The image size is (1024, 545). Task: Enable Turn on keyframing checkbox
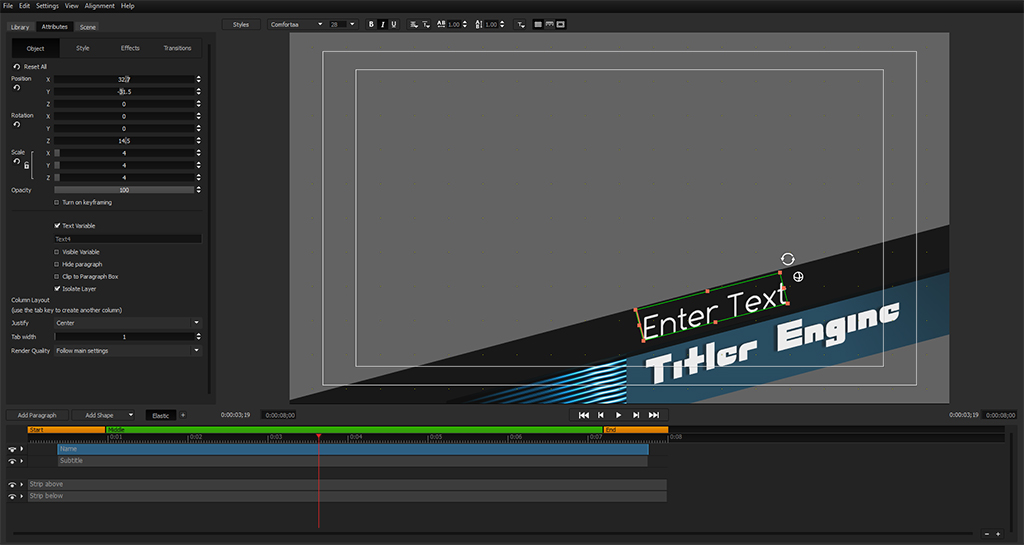[57, 202]
